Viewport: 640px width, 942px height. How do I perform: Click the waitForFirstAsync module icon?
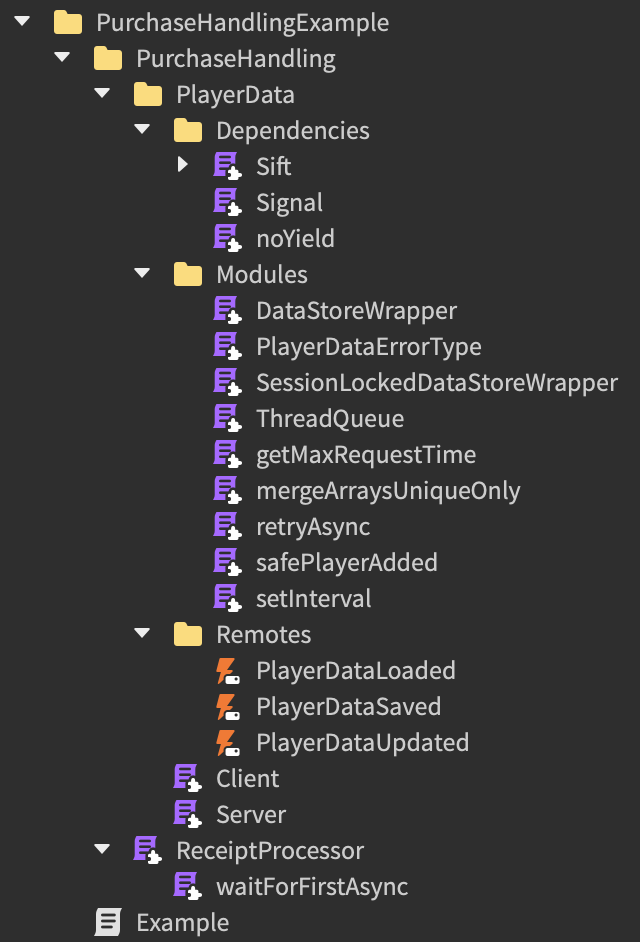(x=187, y=886)
